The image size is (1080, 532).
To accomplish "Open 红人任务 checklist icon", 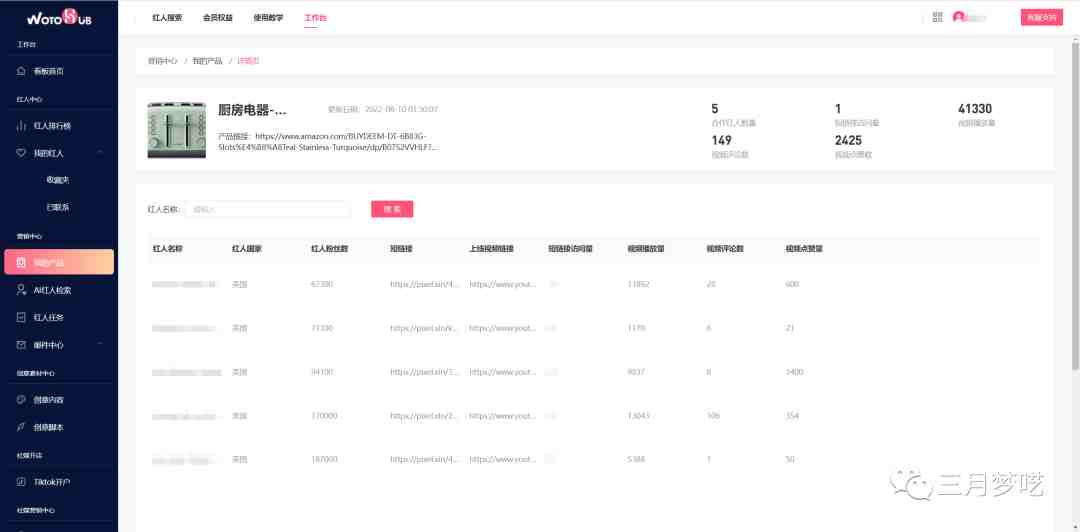I will [21, 318].
